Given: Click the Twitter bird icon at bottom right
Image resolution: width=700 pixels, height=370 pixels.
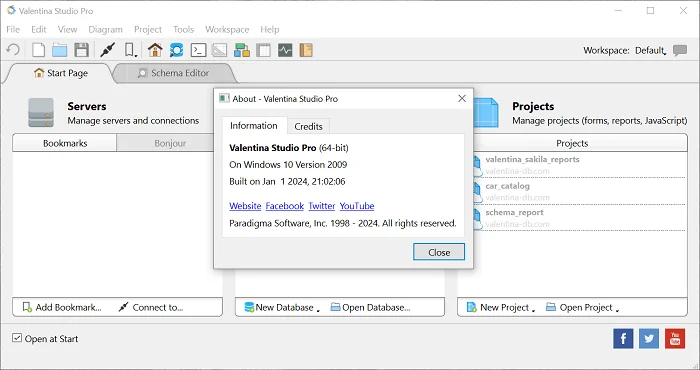Looking at the screenshot, I should tap(649, 339).
